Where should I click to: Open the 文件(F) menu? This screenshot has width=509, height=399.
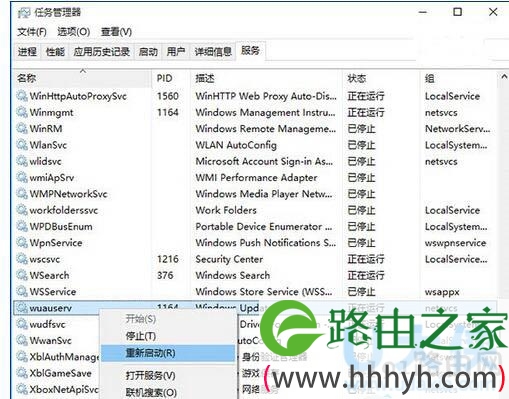click(32, 32)
